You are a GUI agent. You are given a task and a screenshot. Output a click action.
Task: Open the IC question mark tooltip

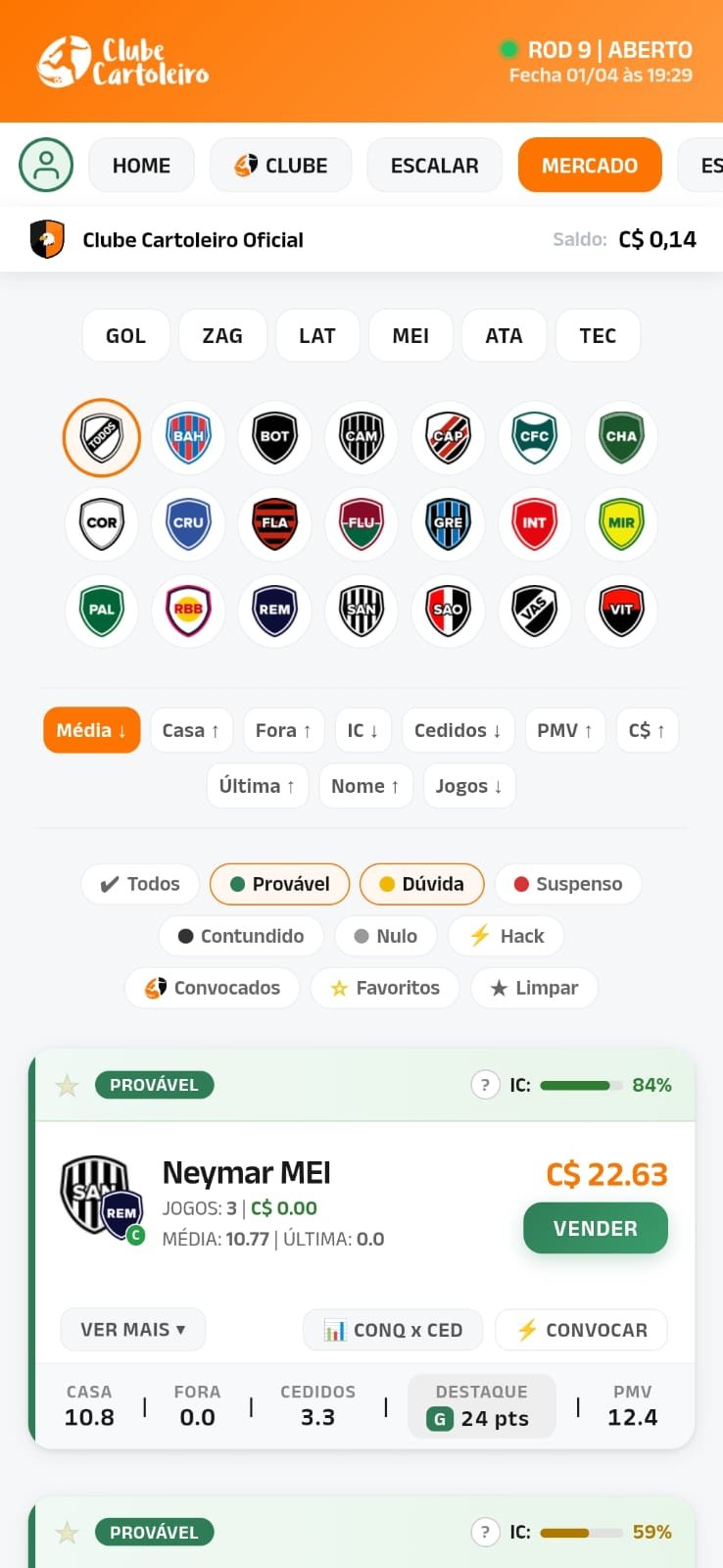pos(486,1085)
